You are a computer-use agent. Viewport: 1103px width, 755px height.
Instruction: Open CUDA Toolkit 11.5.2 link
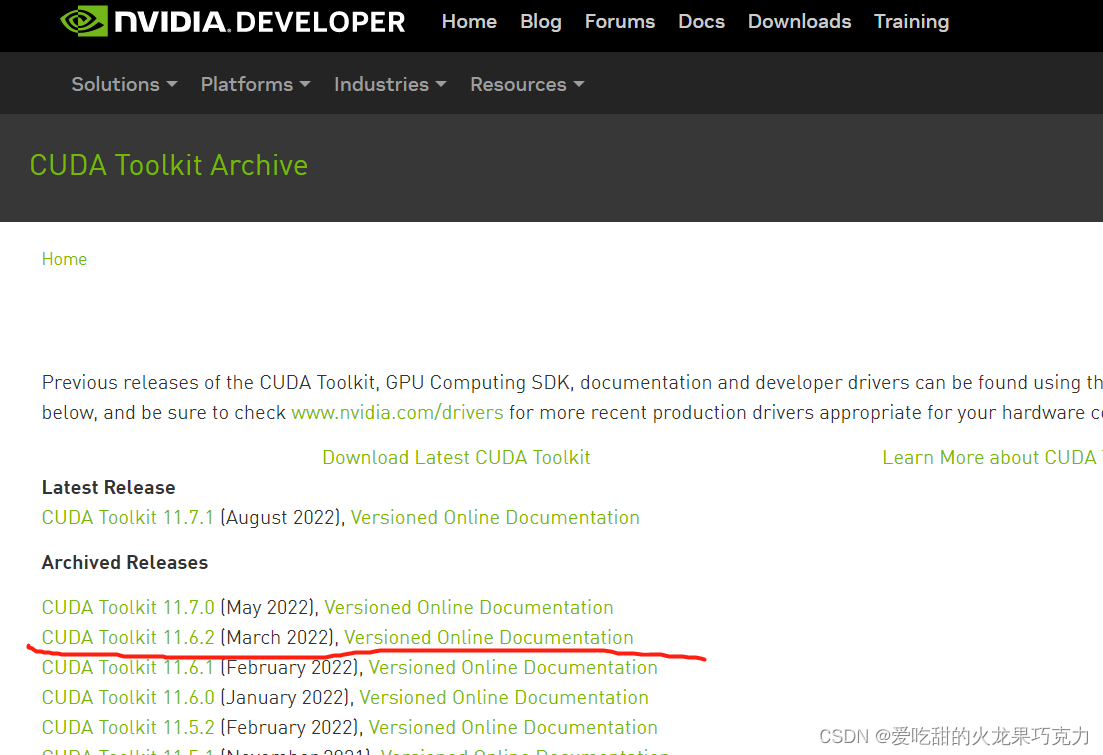coord(128,728)
